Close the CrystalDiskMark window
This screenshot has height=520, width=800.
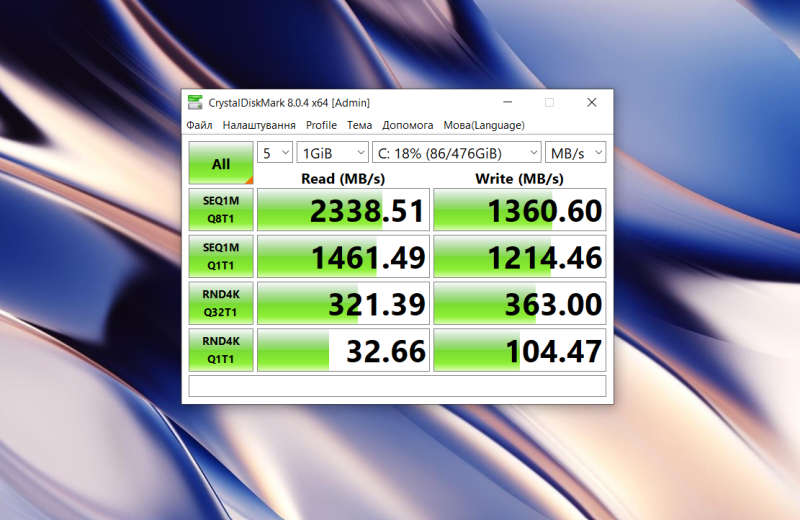pos(592,102)
